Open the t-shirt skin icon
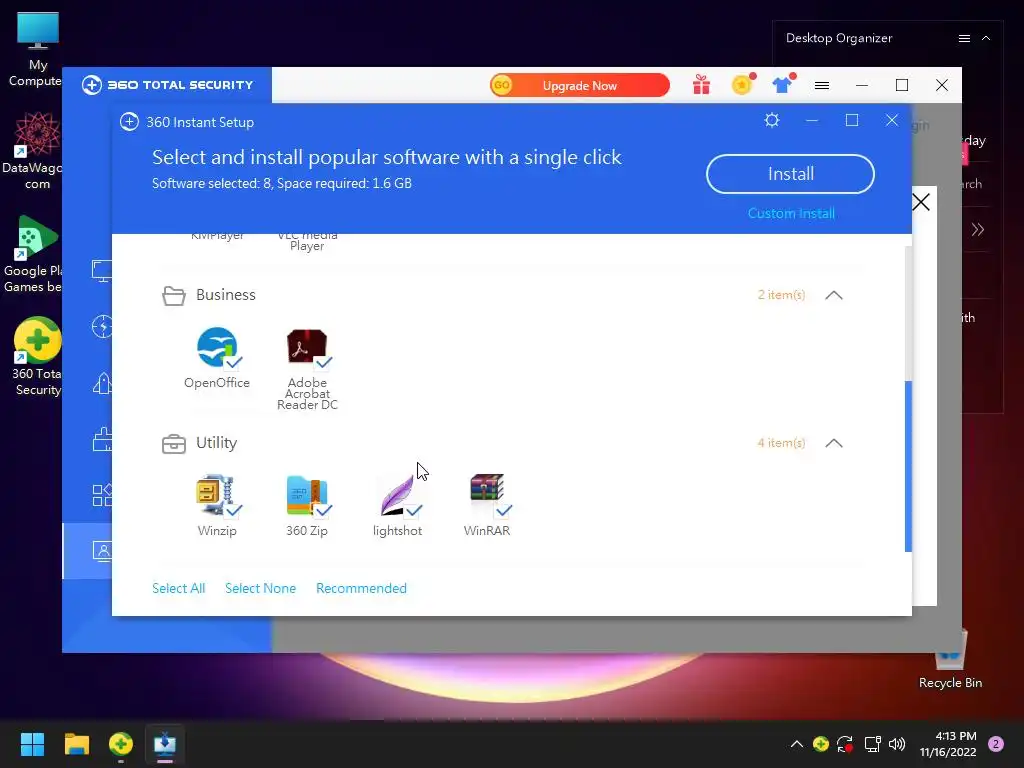 point(782,84)
